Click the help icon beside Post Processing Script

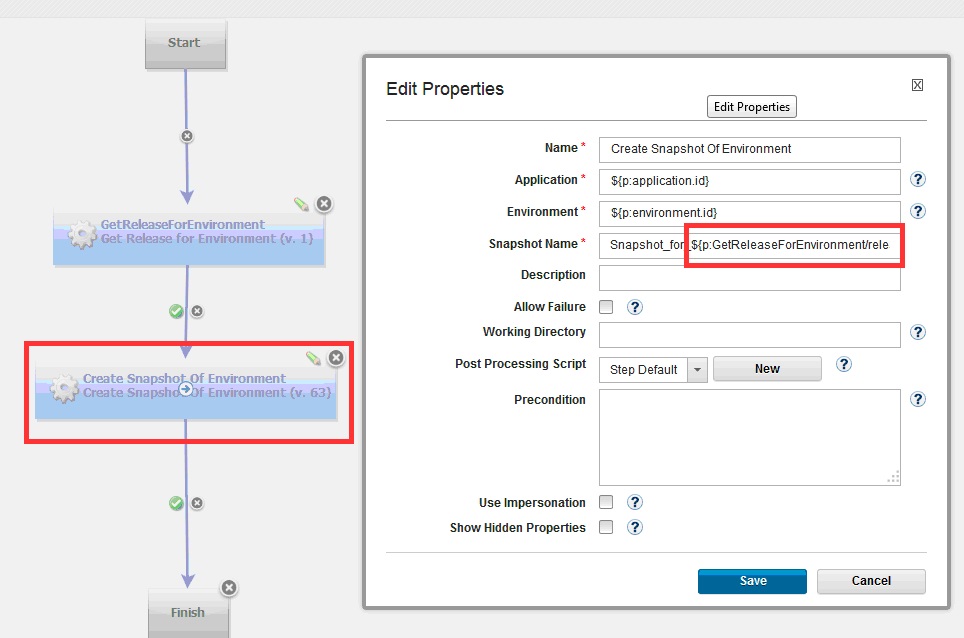tap(843, 365)
